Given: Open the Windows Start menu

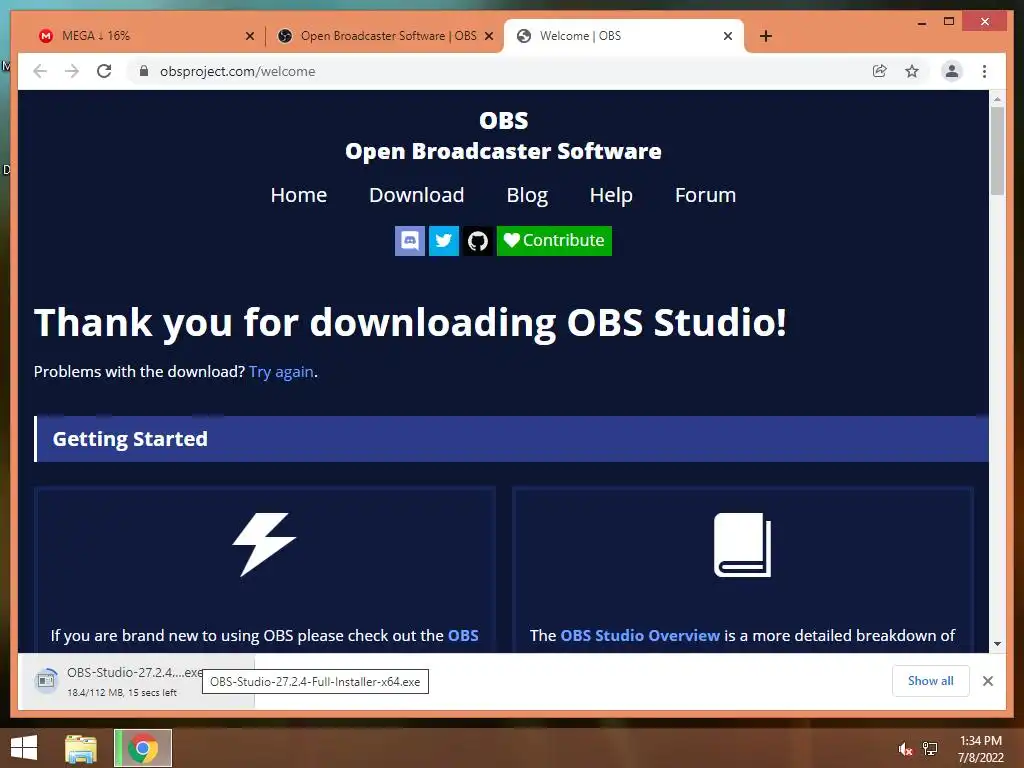Looking at the screenshot, I should tap(24, 748).
